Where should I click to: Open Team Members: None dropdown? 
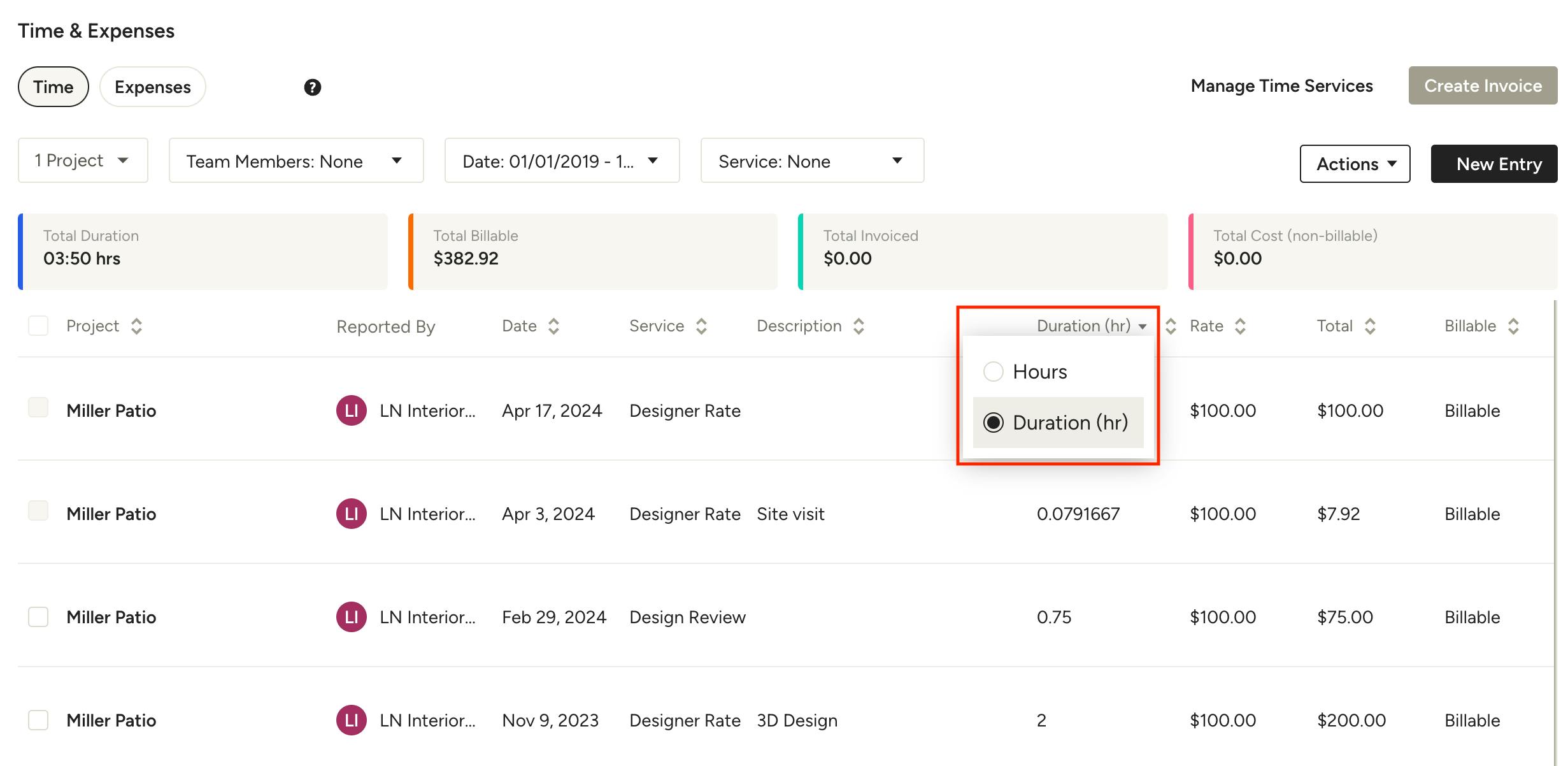[x=296, y=161]
